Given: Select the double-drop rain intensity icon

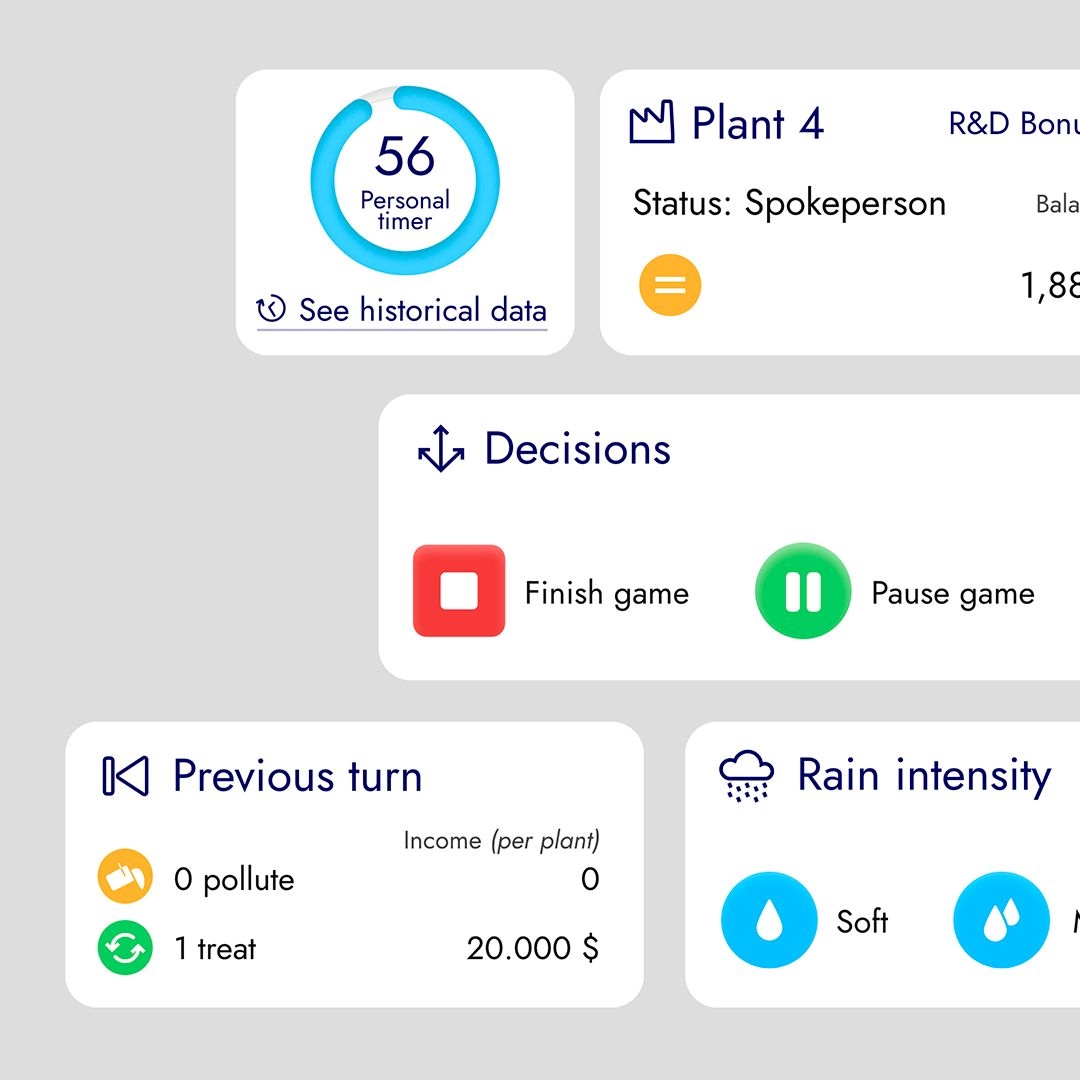Looking at the screenshot, I should (x=1001, y=920).
